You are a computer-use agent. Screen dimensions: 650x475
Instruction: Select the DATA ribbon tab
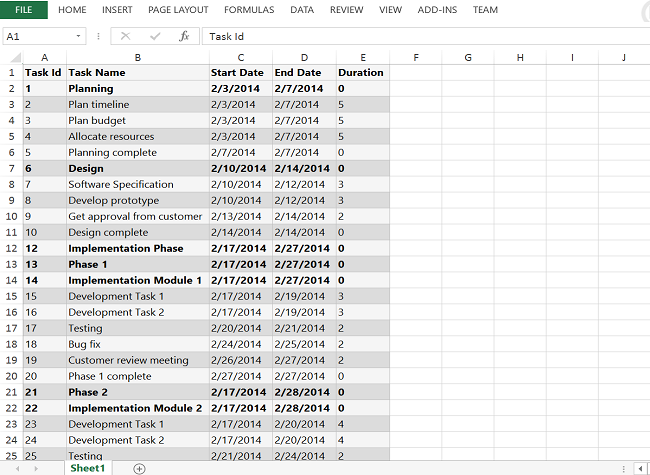[x=302, y=10]
